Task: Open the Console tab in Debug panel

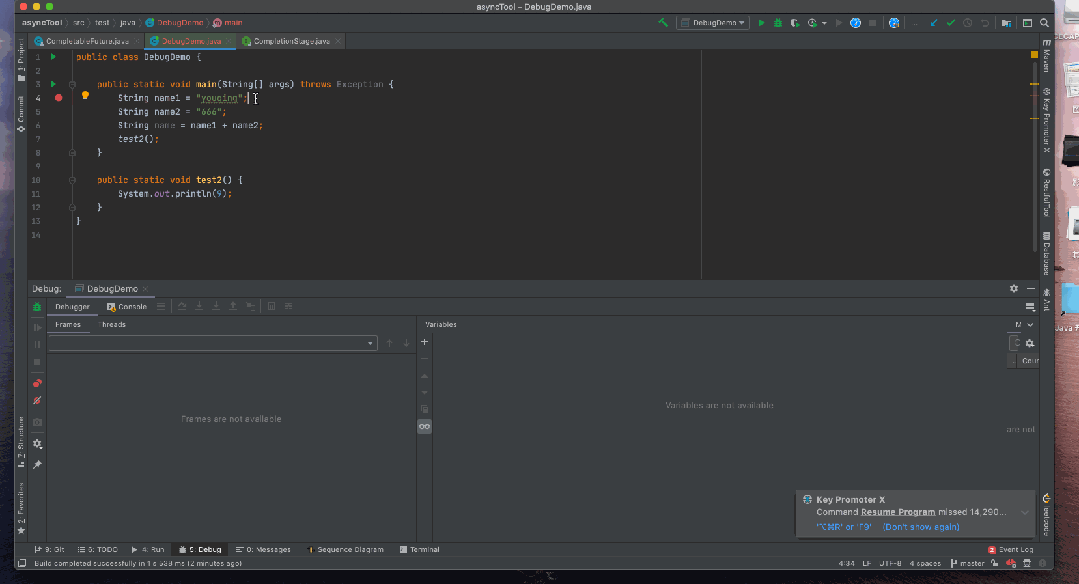Action: pyautogui.click(x=127, y=307)
